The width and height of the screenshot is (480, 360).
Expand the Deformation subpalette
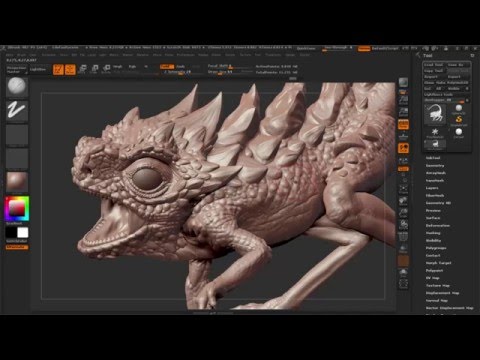tap(438, 225)
